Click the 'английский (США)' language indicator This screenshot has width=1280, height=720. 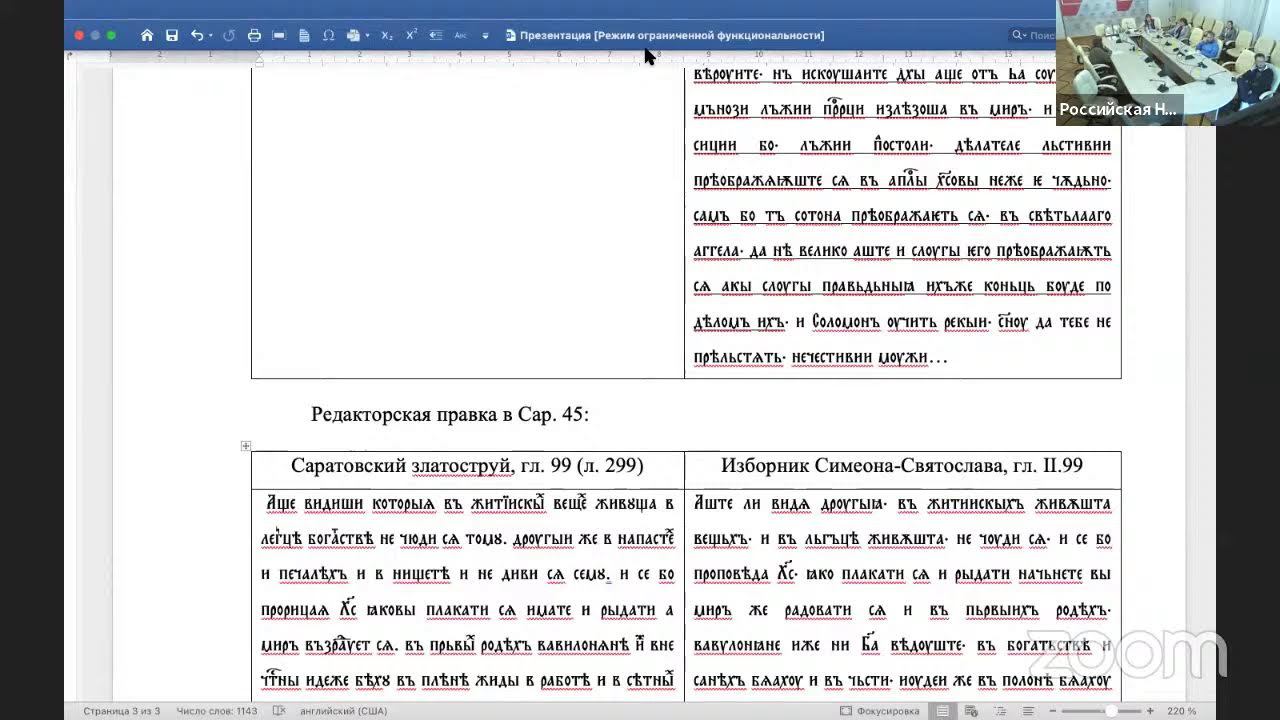pos(344,711)
